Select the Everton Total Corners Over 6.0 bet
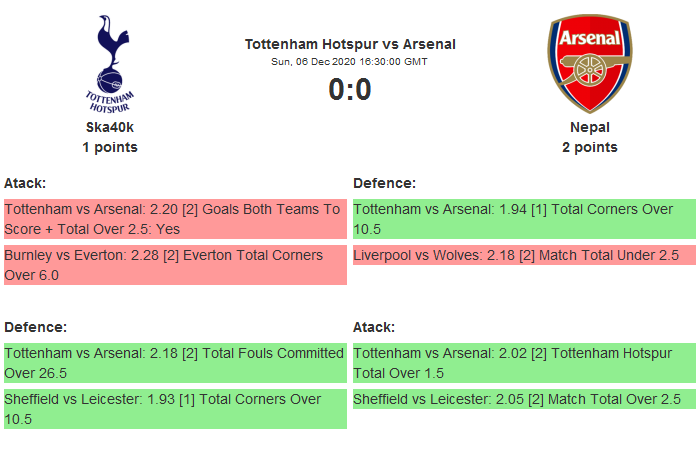The width and height of the screenshot is (700, 460). click(175, 265)
